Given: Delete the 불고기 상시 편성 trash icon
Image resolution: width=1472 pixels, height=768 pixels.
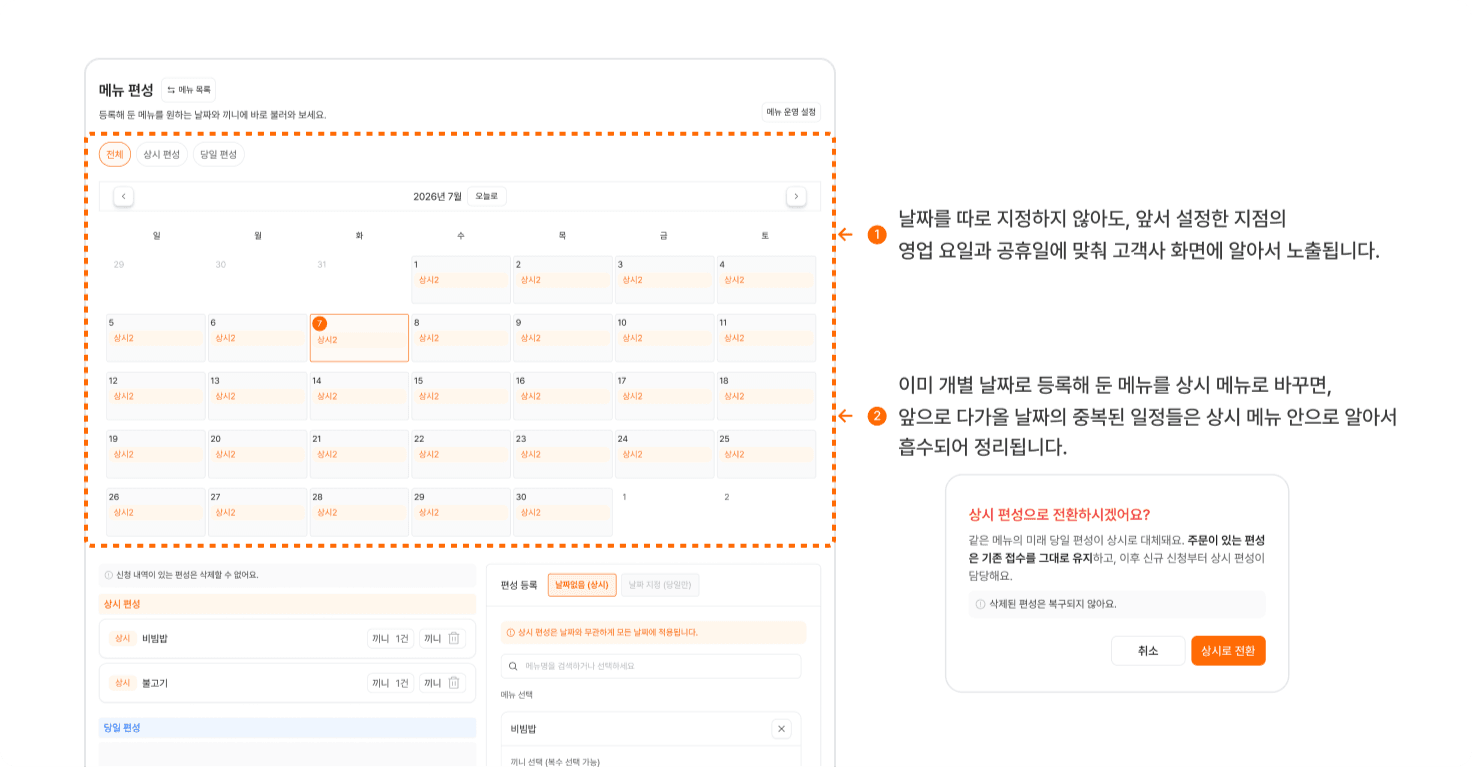Looking at the screenshot, I should click(454, 683).
